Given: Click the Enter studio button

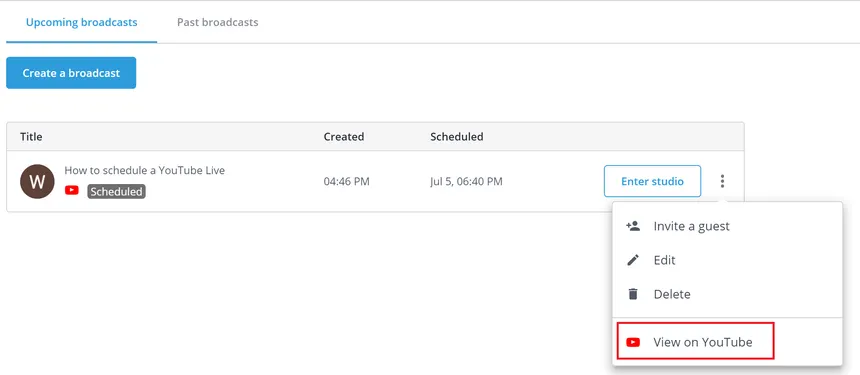Looking at the screenshot, I should pyautogui.click(x=652, y=181).
